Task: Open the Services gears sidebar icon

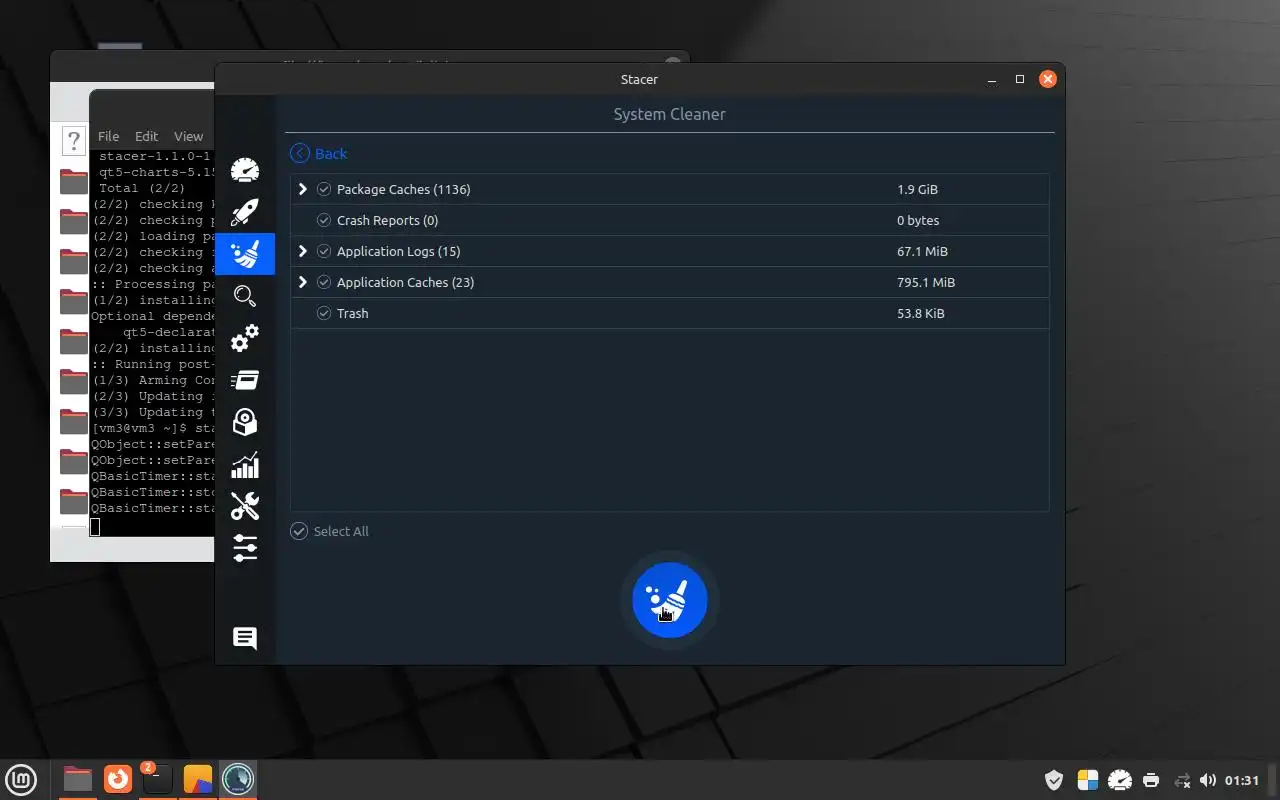Action: (245, 338)
